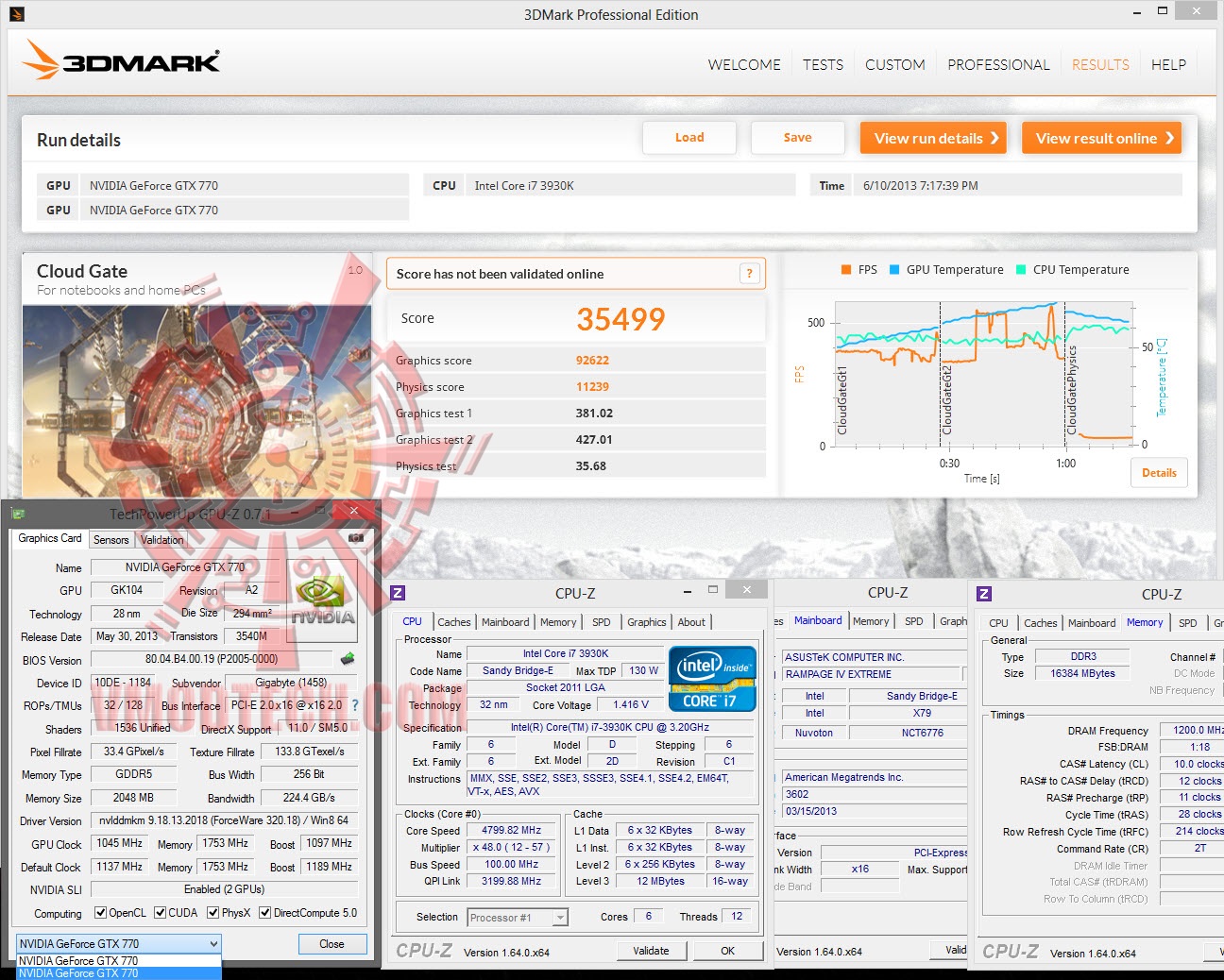Switch to the PROFESSIONAL section
The image size is (1224, 980).
[998, 64]
